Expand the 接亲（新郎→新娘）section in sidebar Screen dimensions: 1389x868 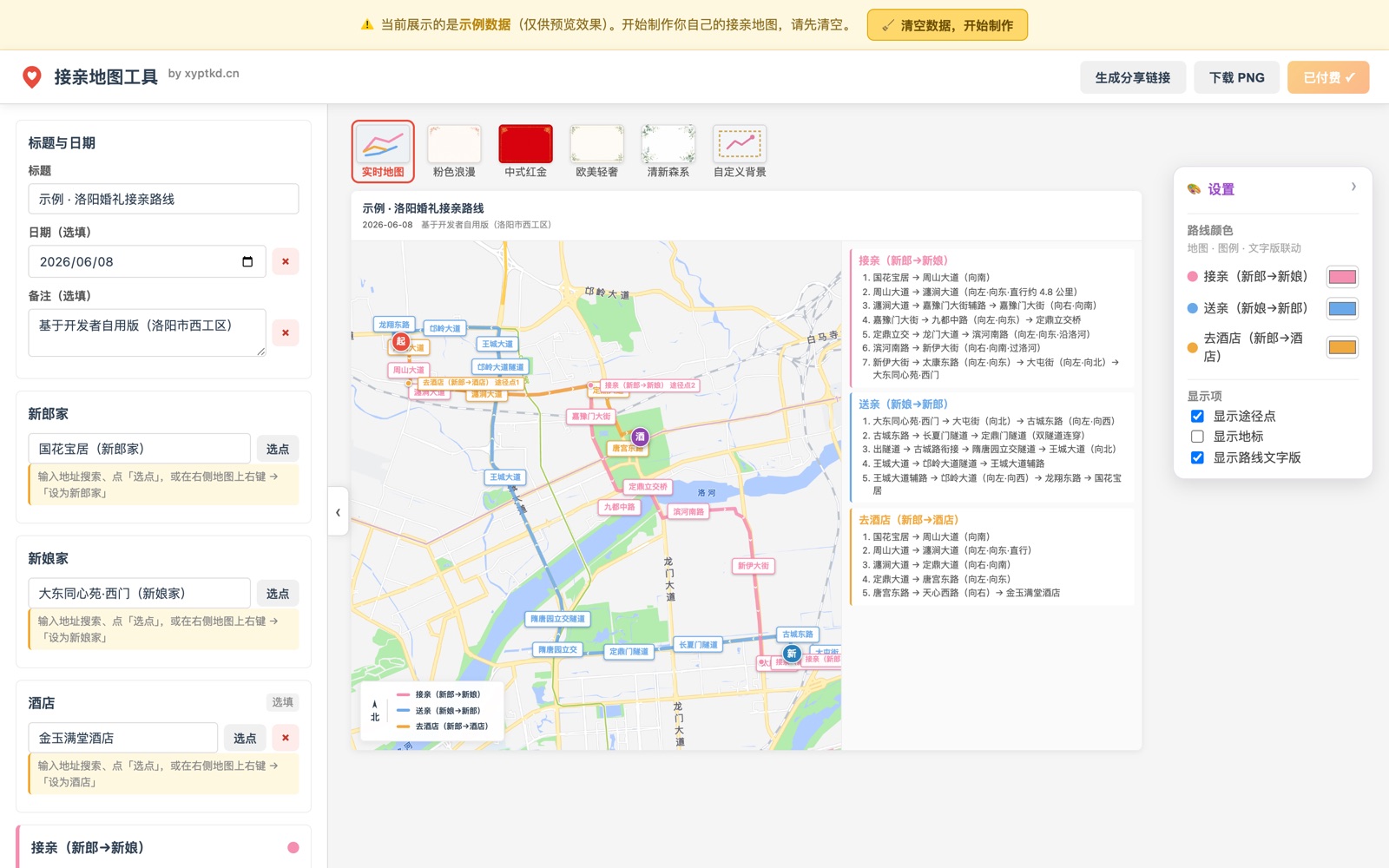pyautogui.click(x=163, y=847)
